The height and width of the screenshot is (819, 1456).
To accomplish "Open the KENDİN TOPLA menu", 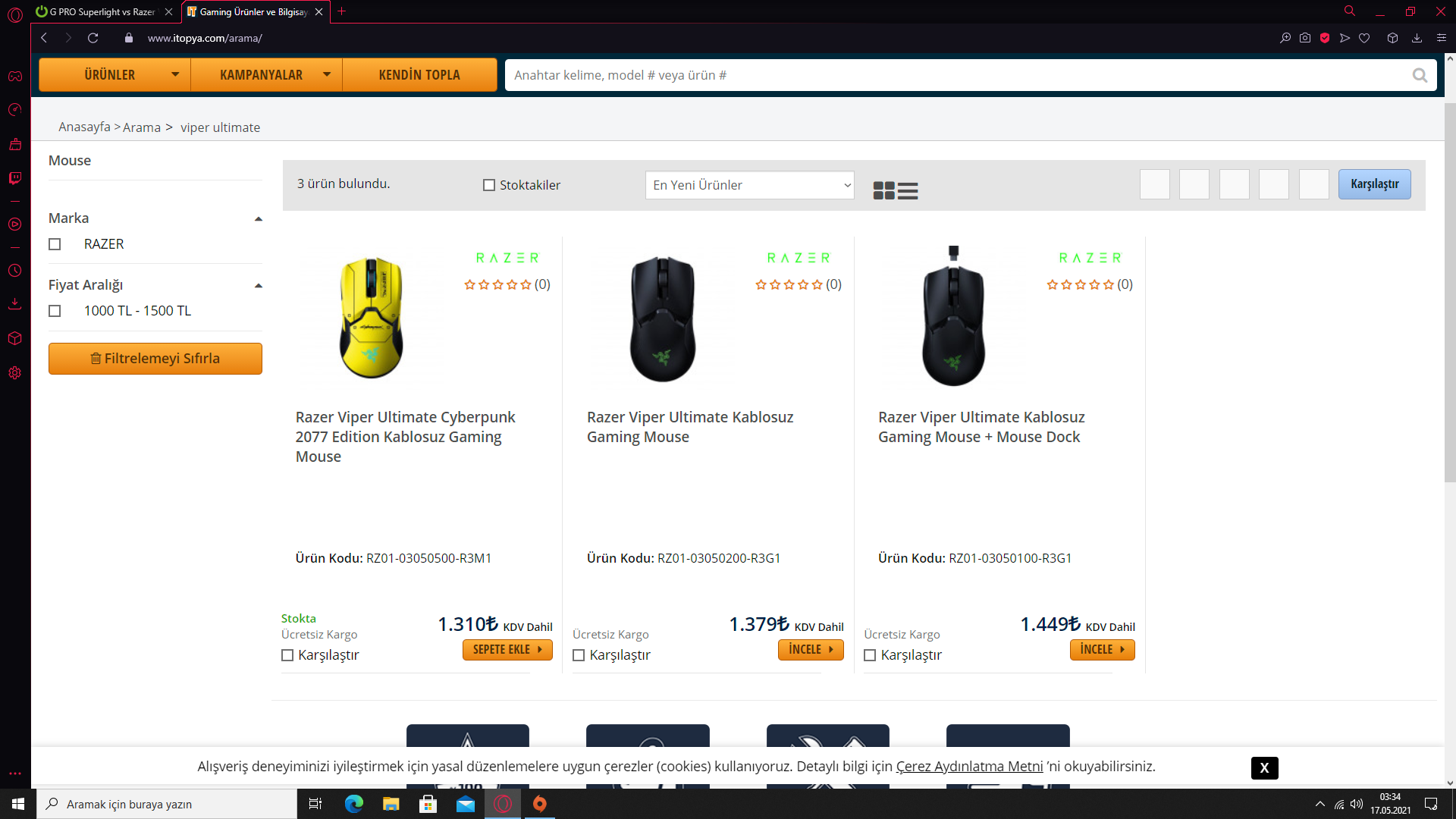I will point(419,75).
